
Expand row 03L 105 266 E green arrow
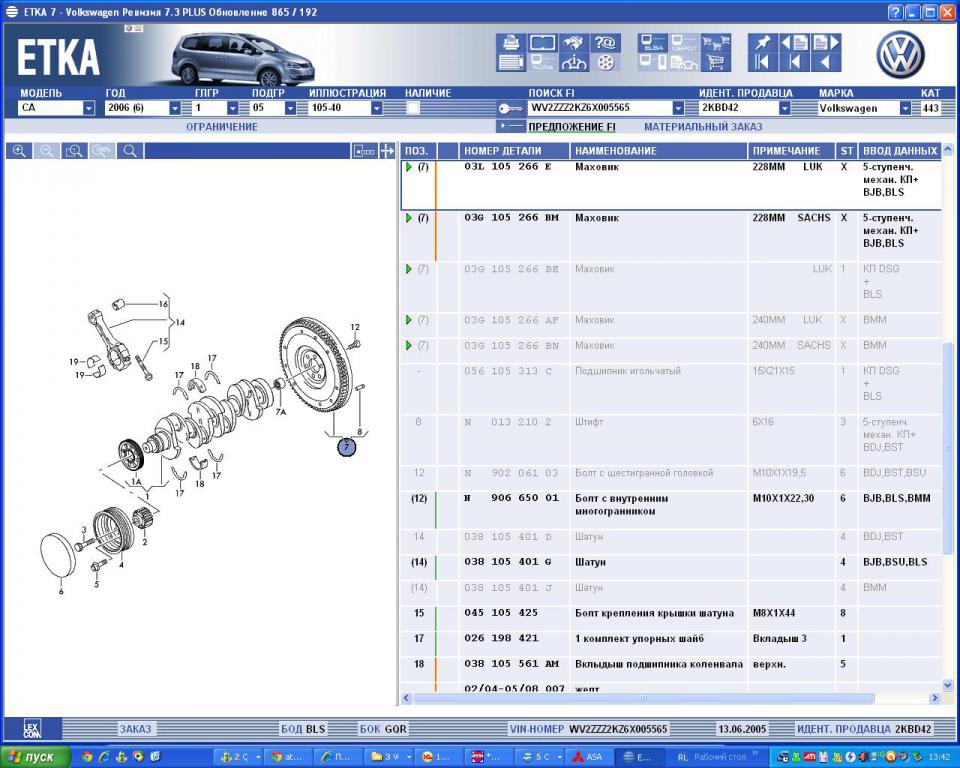pos(408,167)
